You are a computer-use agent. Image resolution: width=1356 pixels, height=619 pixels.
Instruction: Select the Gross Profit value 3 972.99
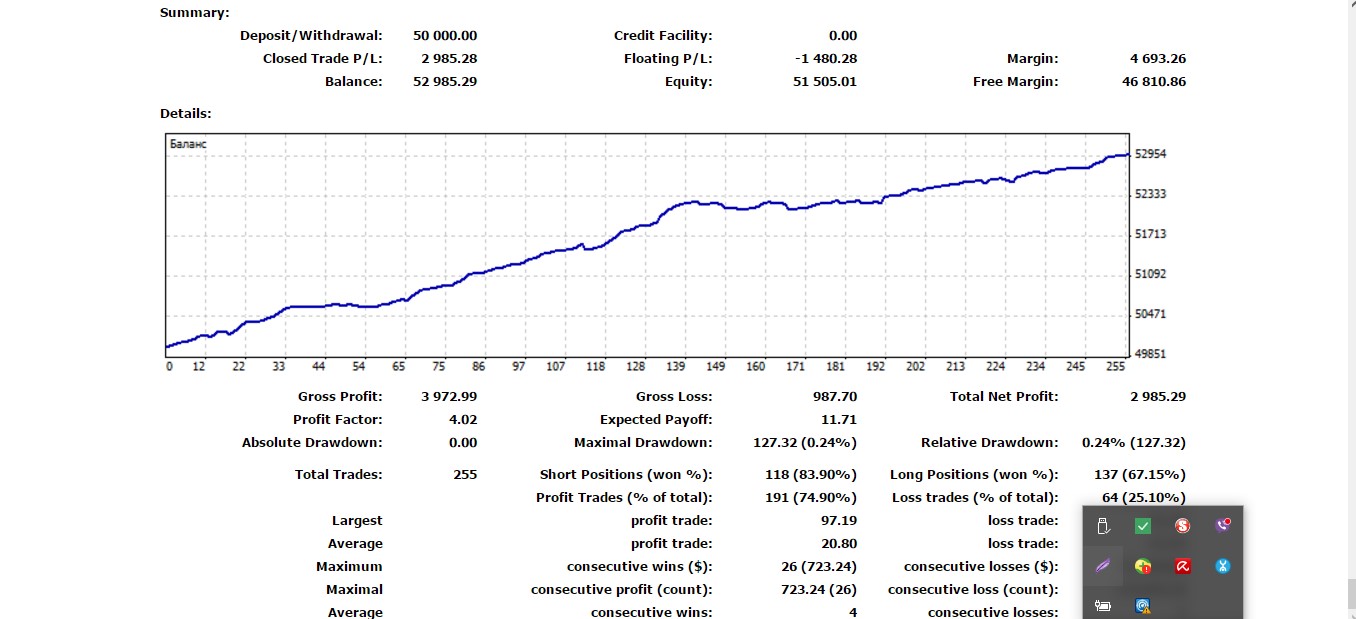pos(449,397)
